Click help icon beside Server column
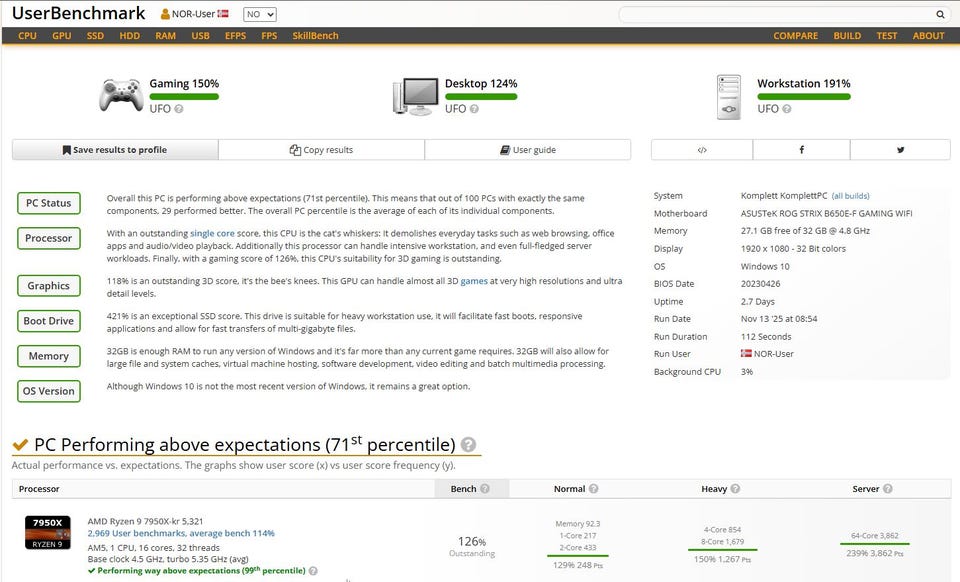Viewport: 960px width, 582px height. [x=888, y=488]
